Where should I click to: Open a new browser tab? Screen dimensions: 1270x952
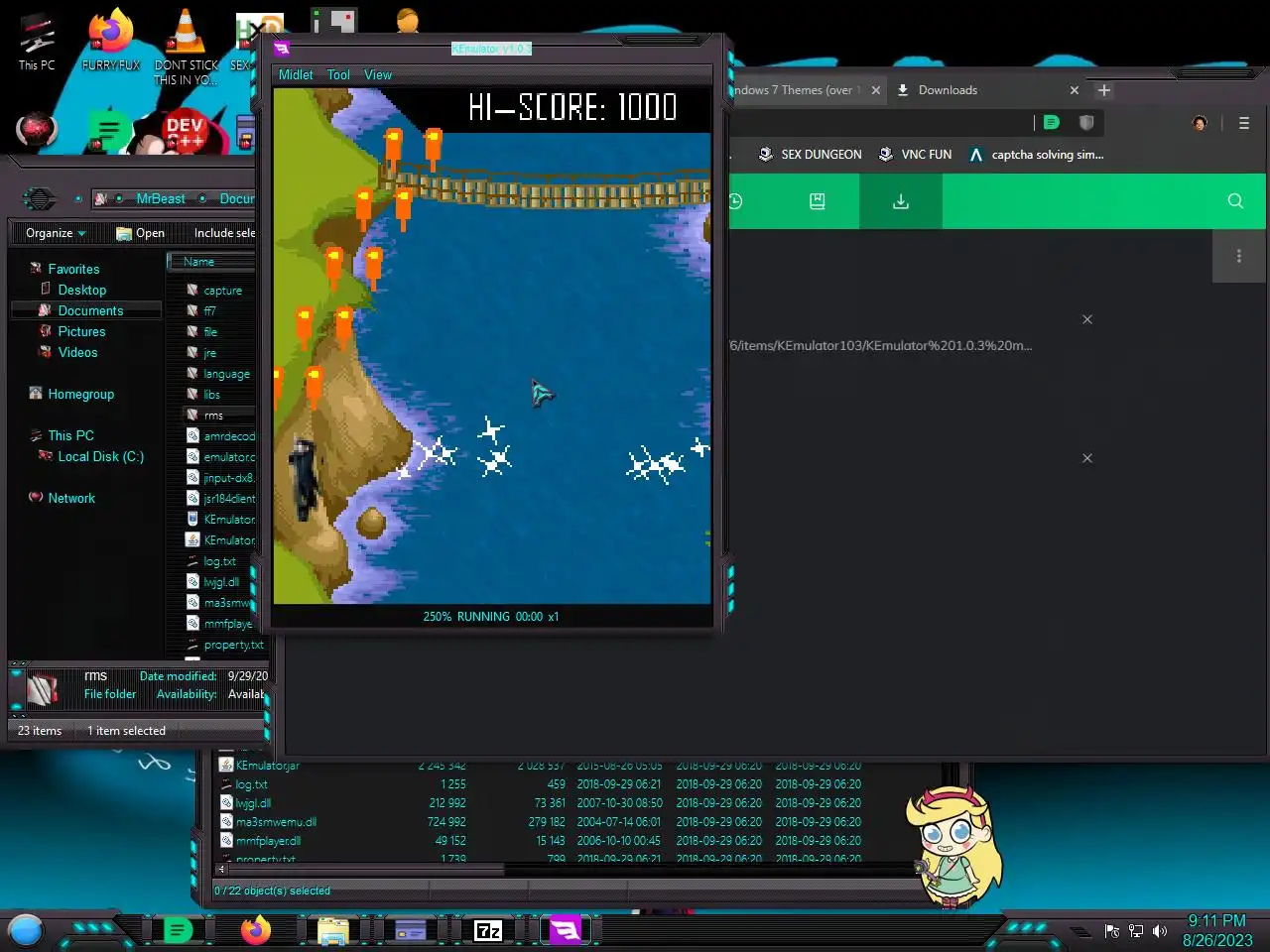click(1103, 90)
